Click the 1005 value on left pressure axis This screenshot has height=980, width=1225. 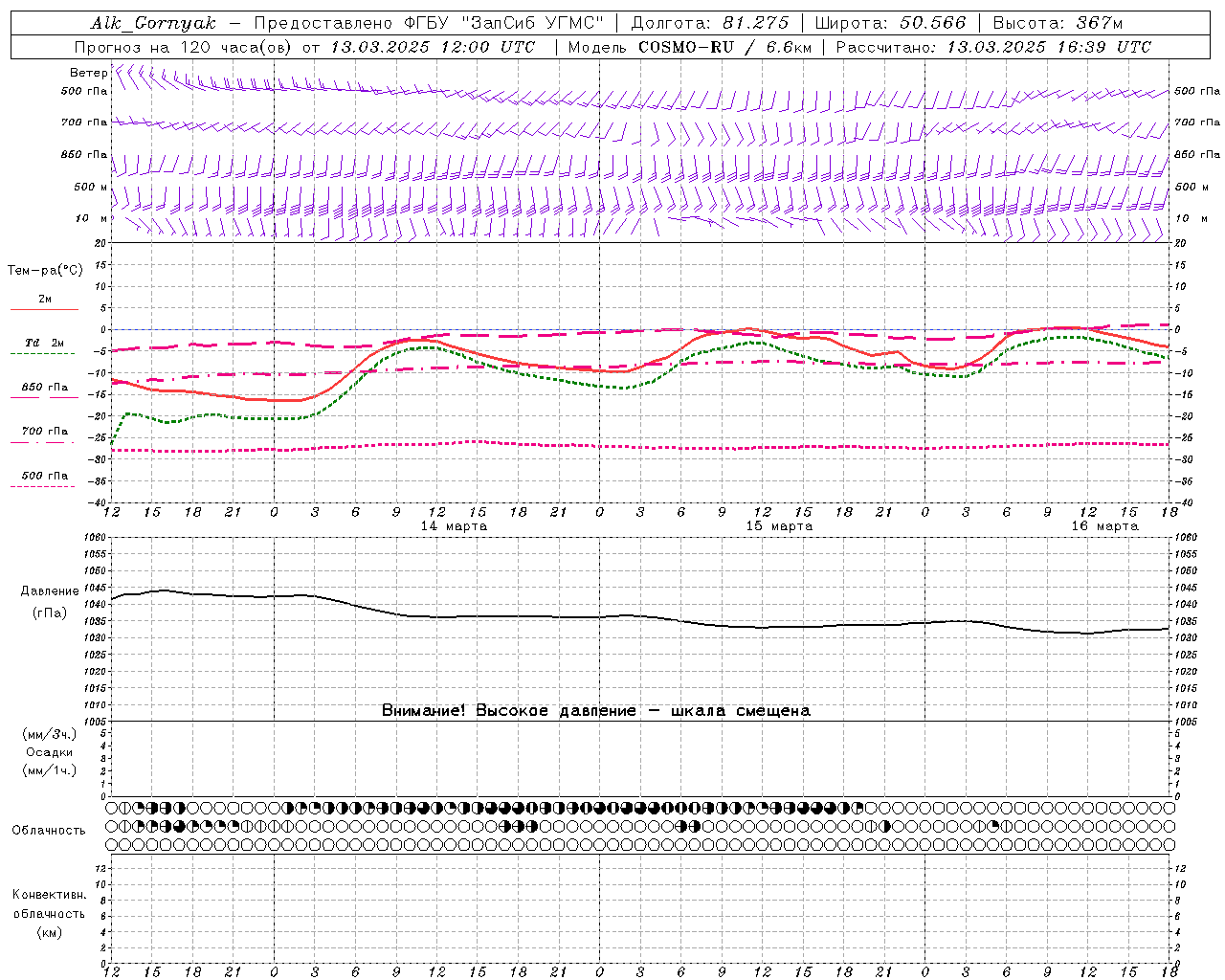click(97, 722)
